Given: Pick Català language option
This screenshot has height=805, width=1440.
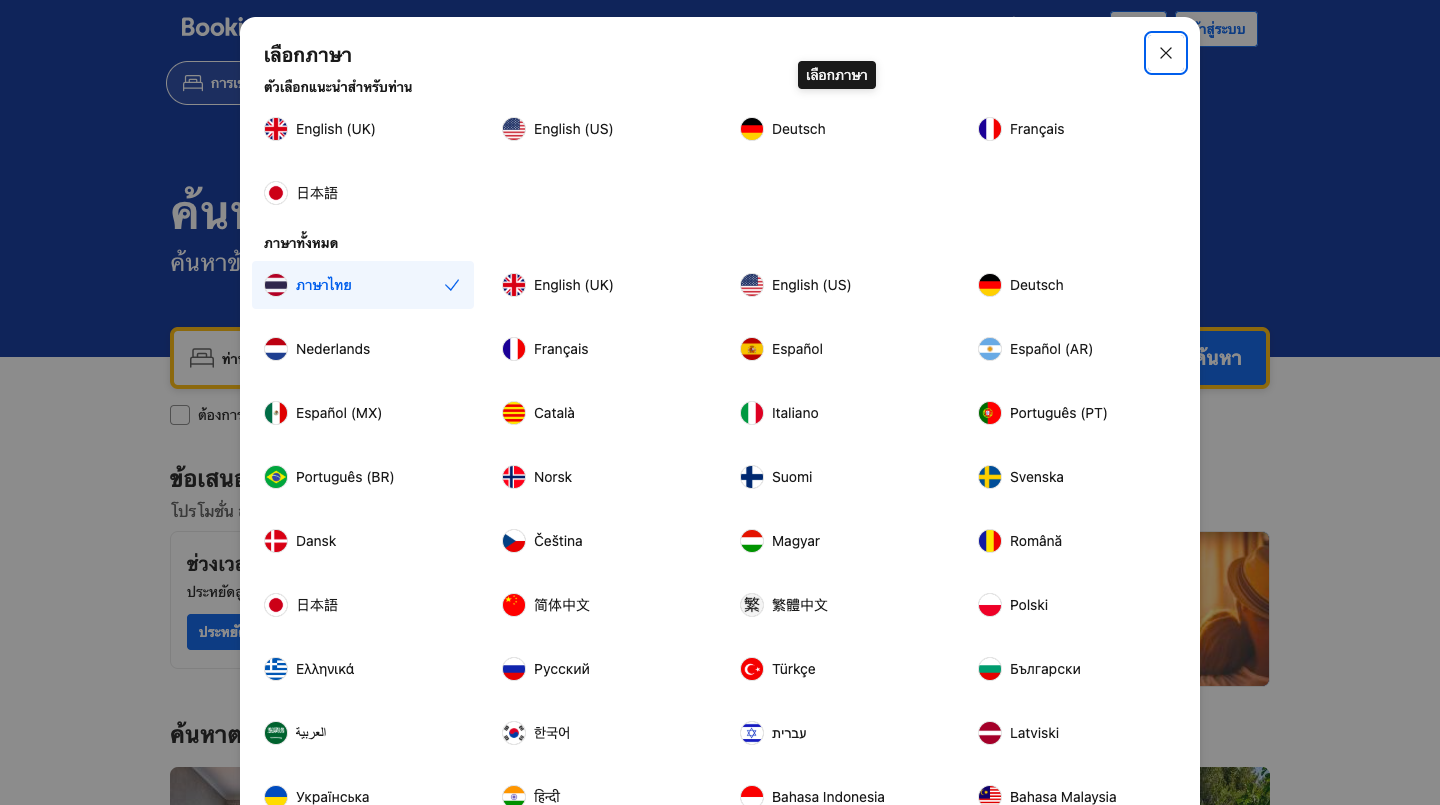Looking at the screenshot, I should coord(554,413).
